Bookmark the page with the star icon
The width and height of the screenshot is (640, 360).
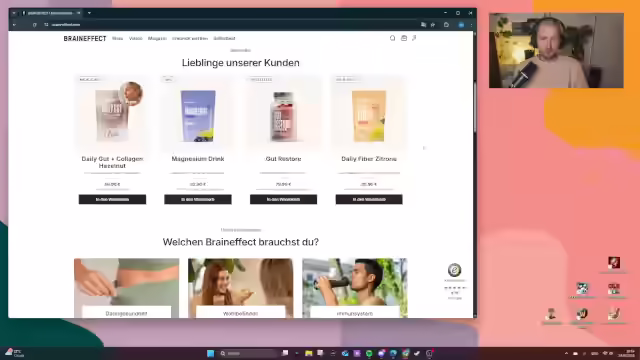click(433, 25)
